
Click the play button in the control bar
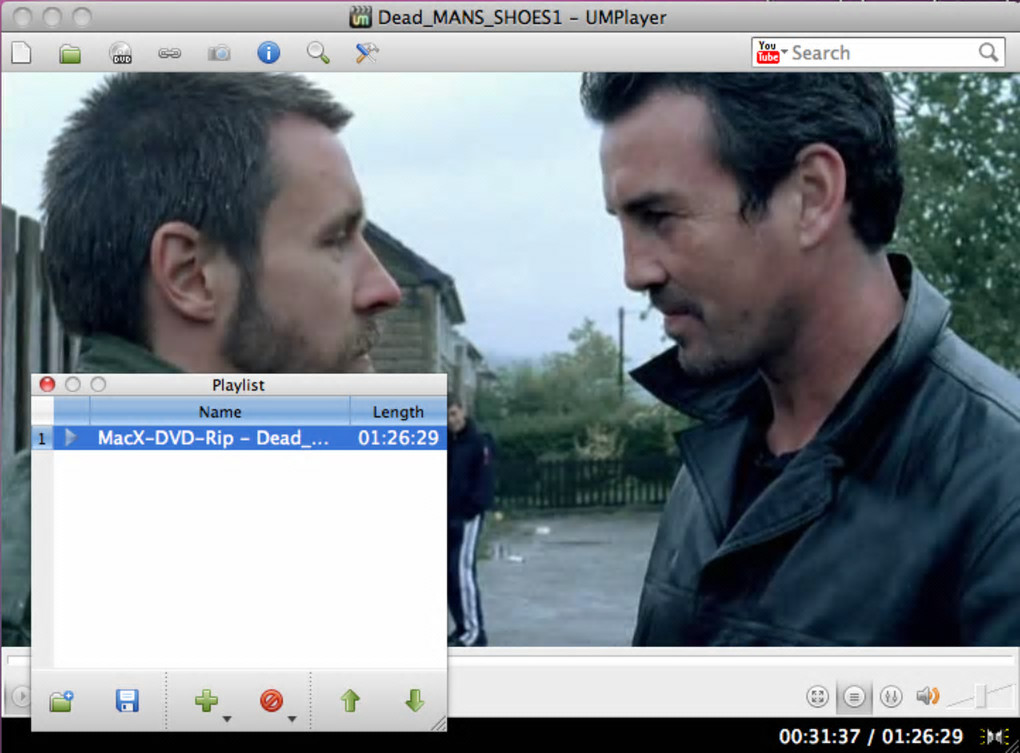(21, 696)
